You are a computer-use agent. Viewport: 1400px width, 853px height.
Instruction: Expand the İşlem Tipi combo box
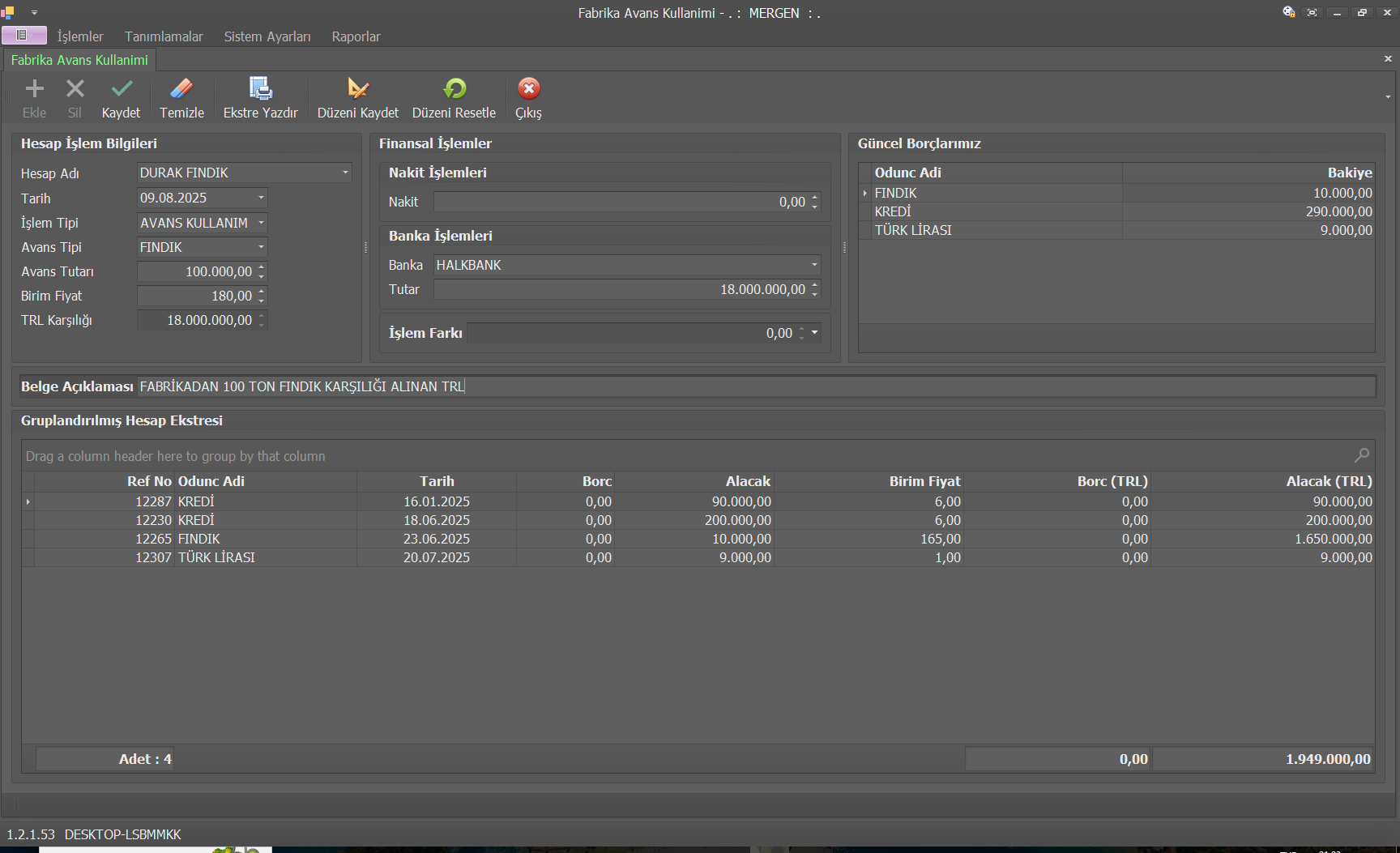click(x=261, y=223)
